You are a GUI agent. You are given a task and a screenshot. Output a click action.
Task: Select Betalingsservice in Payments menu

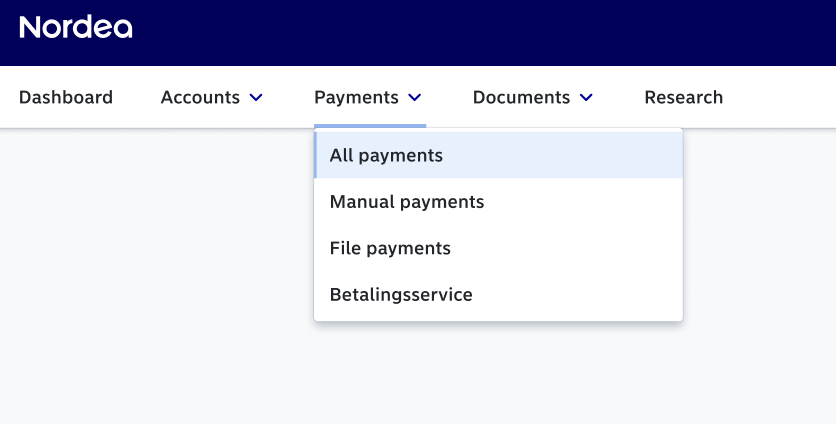[499, 294]
